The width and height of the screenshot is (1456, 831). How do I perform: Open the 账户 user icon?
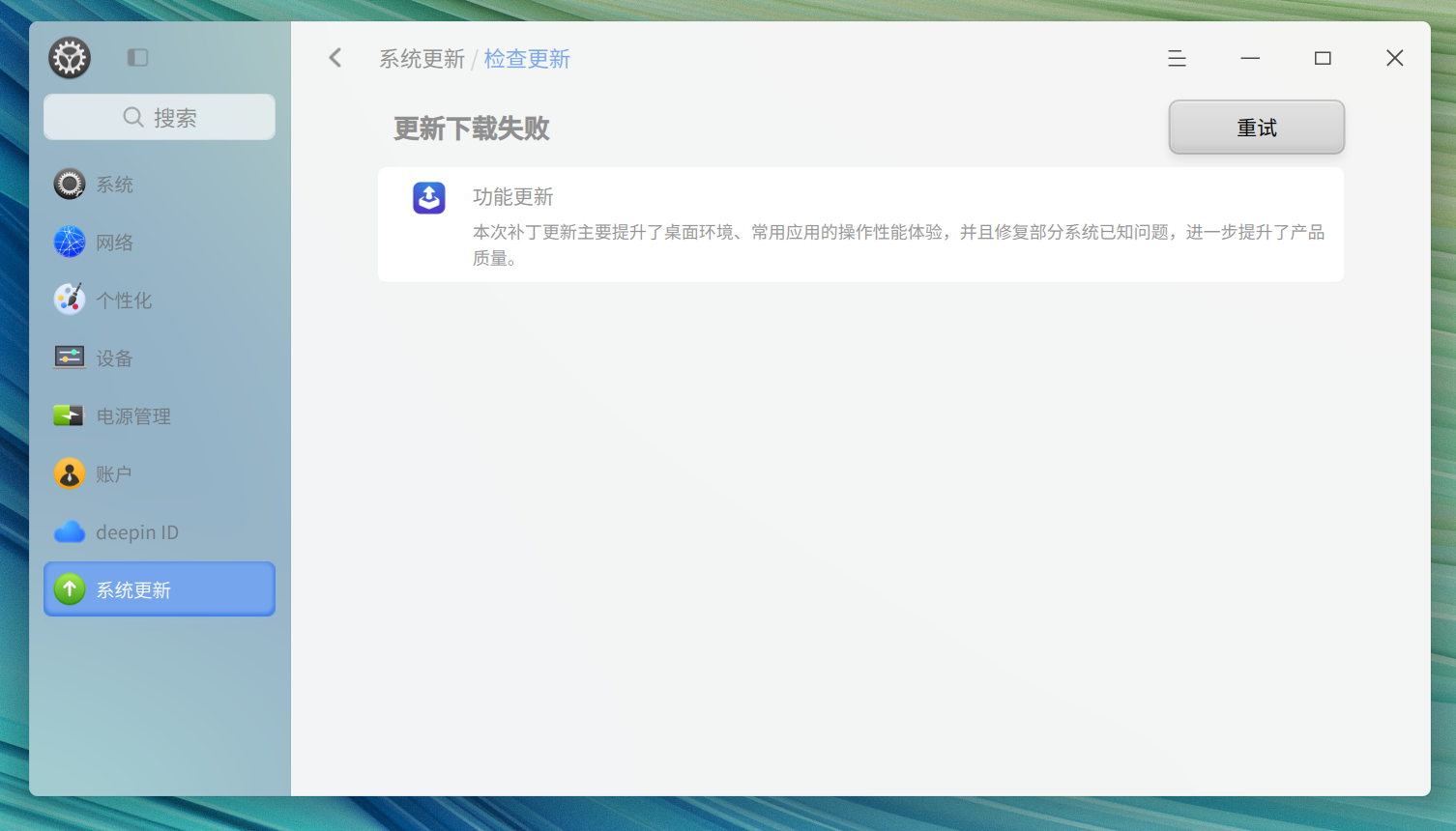point(70,473)
